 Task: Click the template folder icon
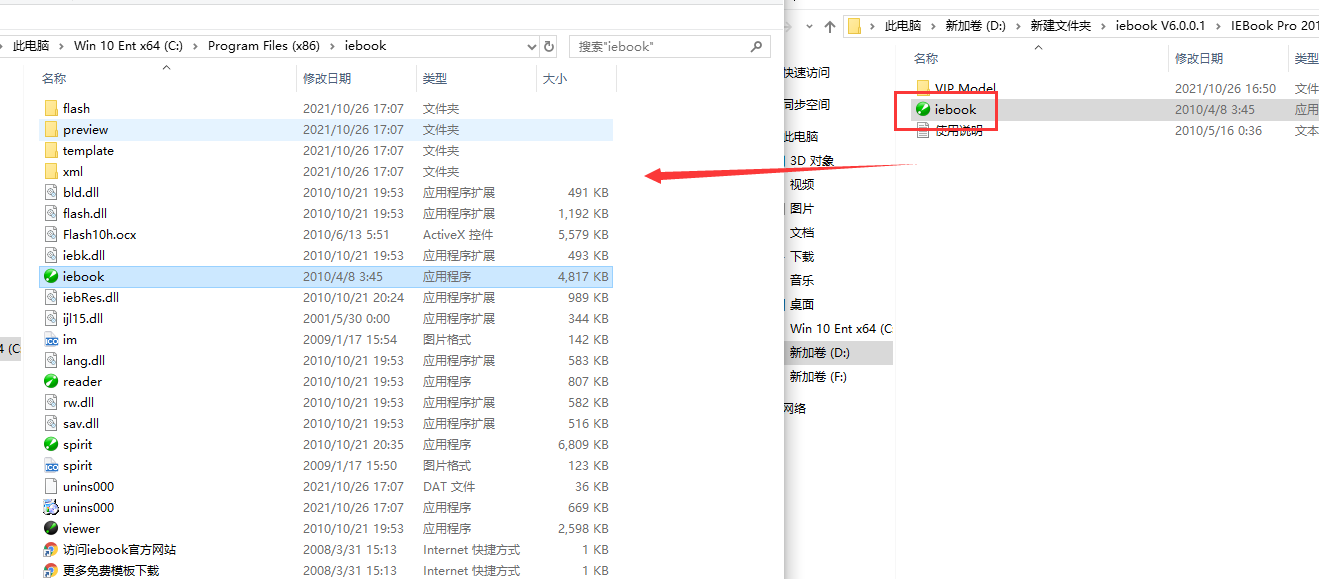pos(51,150)
